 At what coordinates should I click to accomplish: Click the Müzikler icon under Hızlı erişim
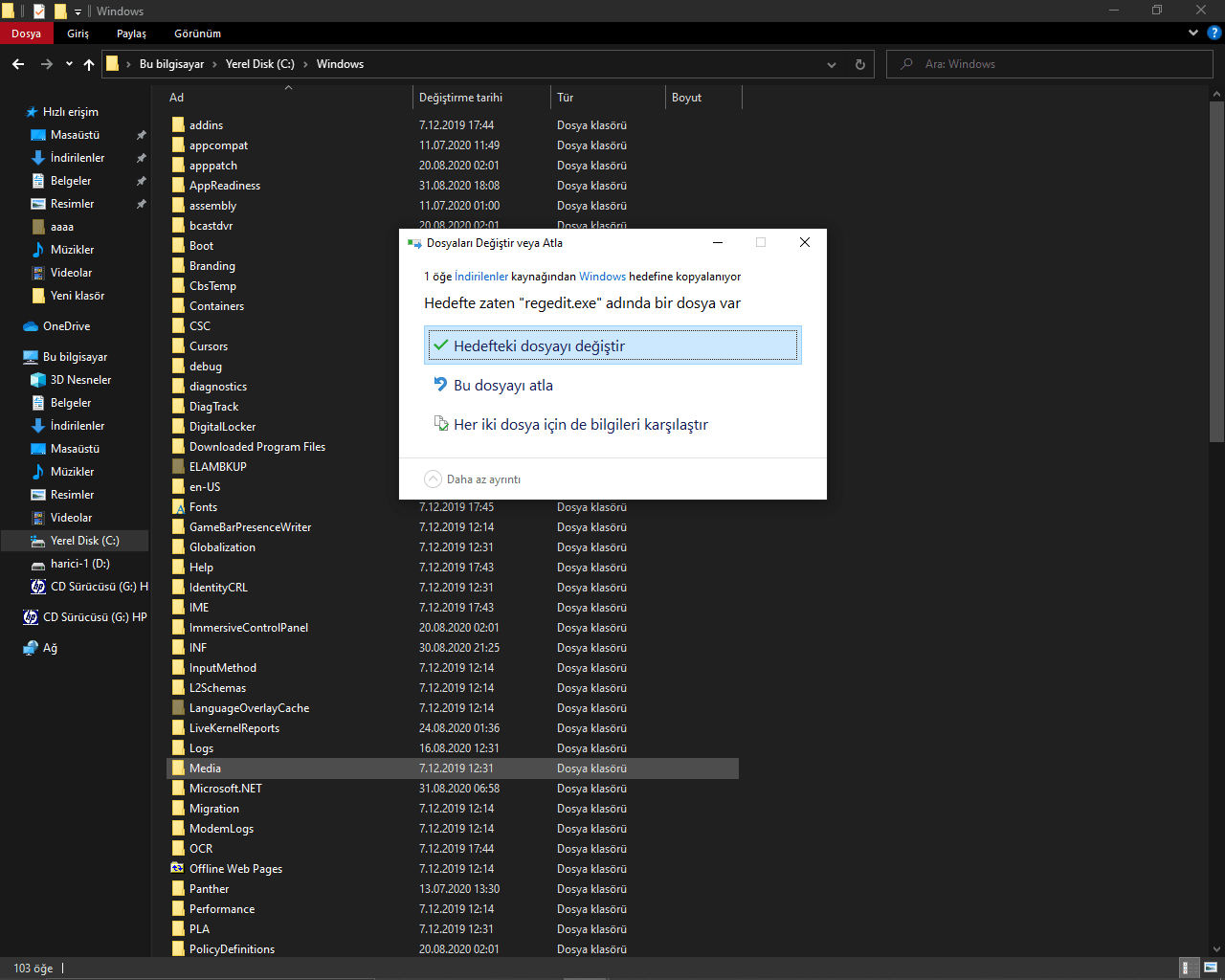38,250
